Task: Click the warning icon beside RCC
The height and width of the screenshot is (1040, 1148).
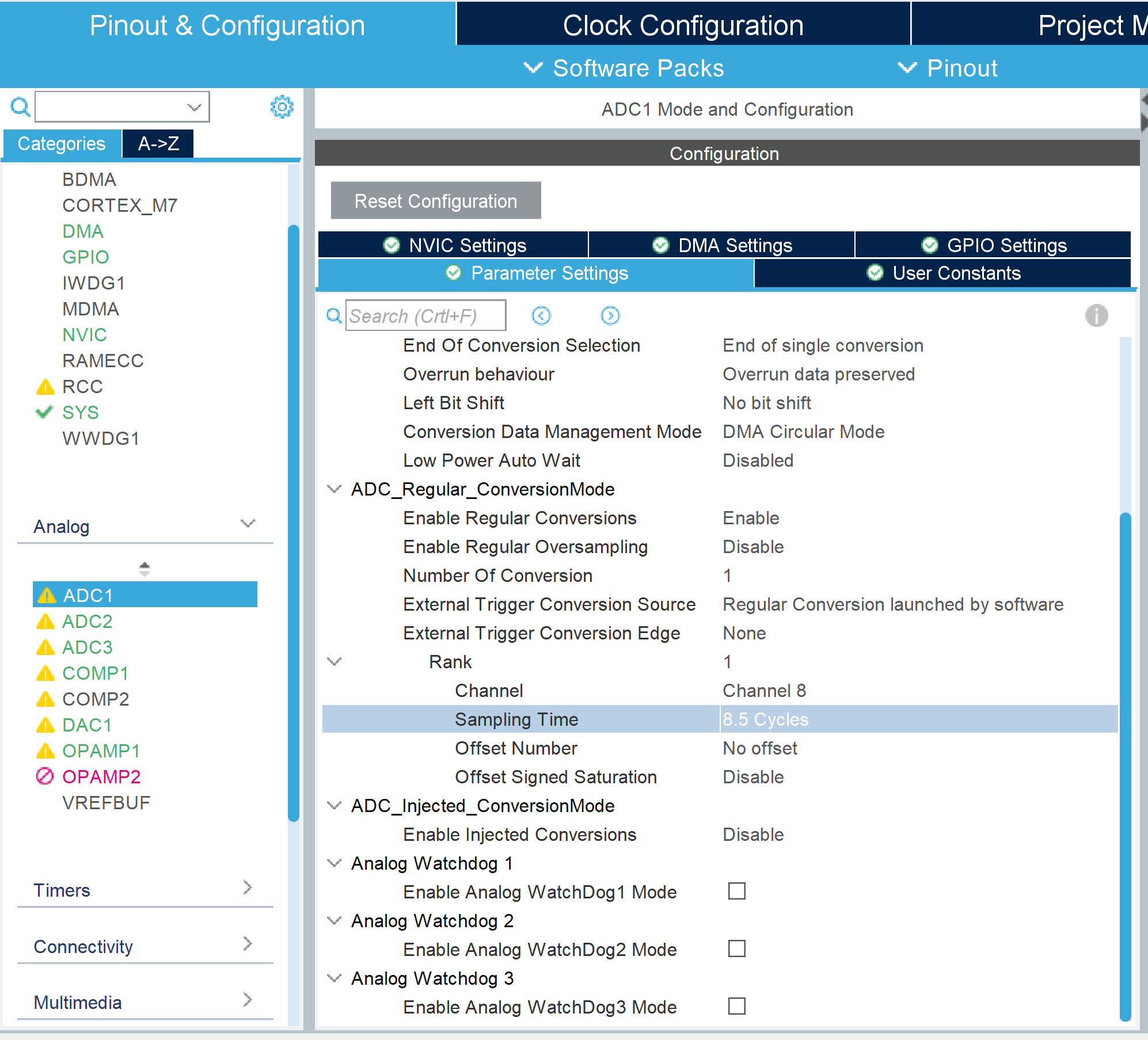Action: [x=45, y=387]
